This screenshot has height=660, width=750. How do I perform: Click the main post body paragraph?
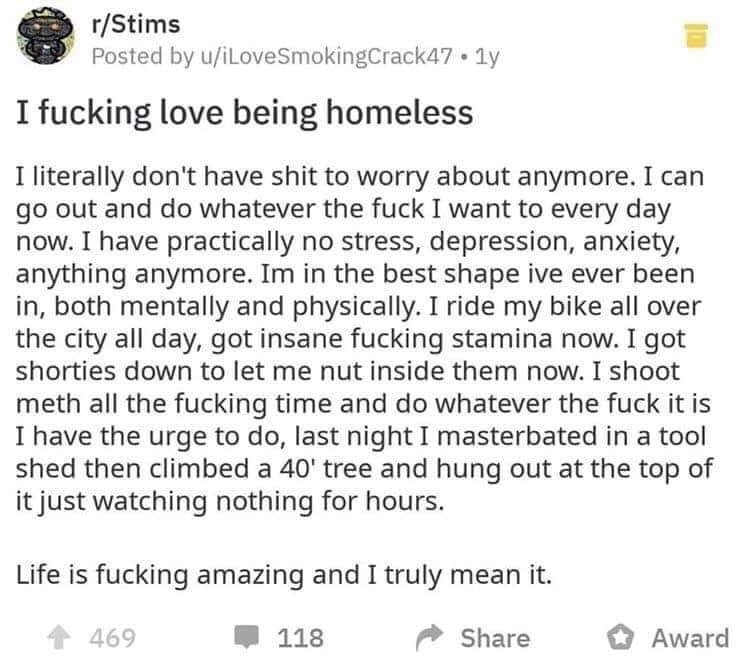point(364,339)
